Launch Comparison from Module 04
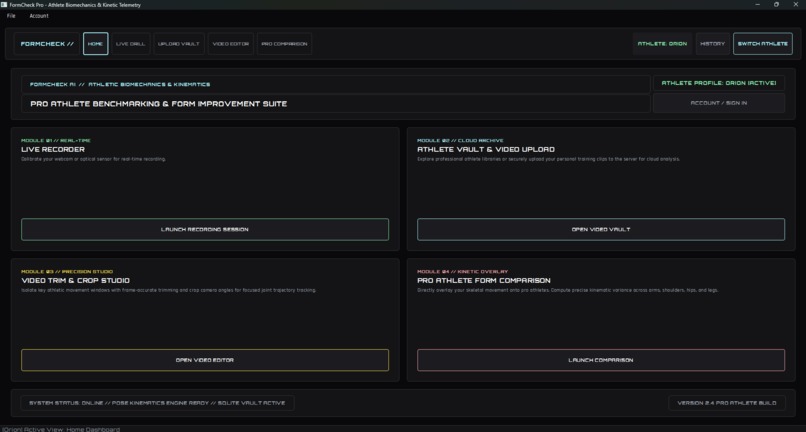Screen dimensions: 806x432 pos(601,360)
